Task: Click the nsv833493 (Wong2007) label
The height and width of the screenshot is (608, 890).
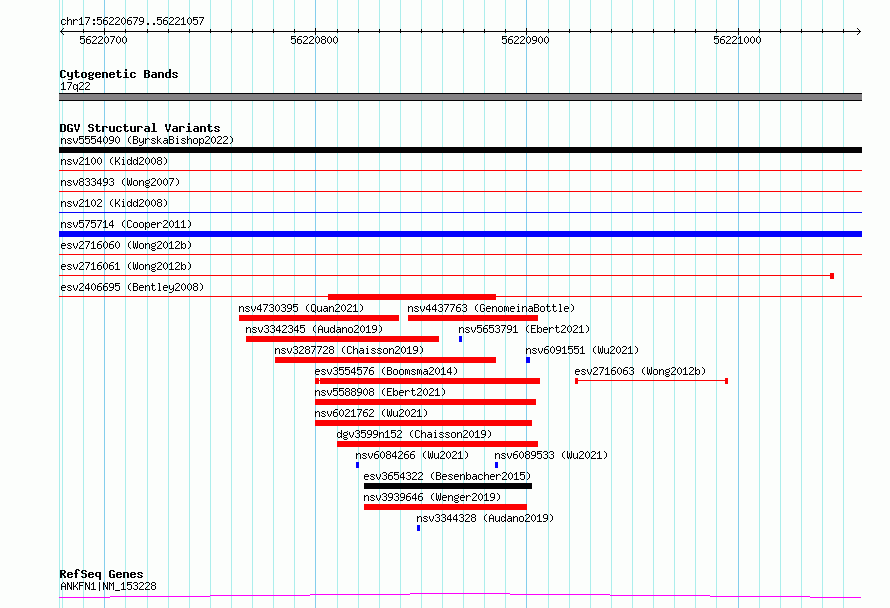Action: click(120, 182)
